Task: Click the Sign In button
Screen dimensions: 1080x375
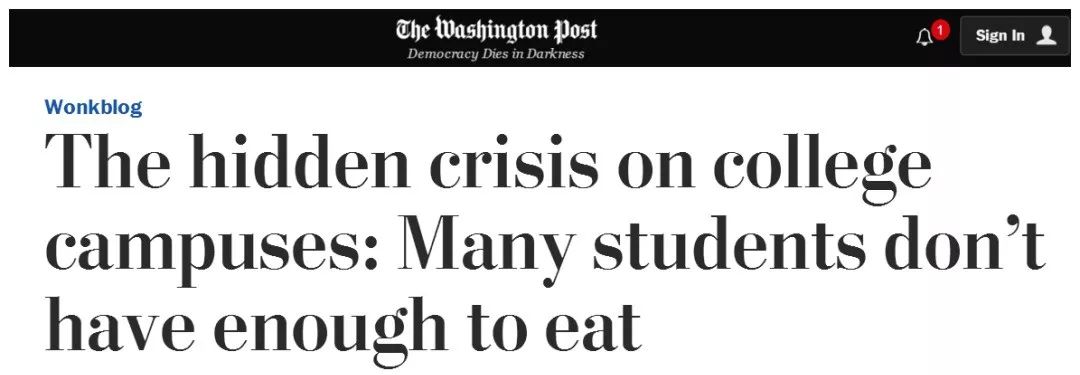Action: (x=1015, y=36)
